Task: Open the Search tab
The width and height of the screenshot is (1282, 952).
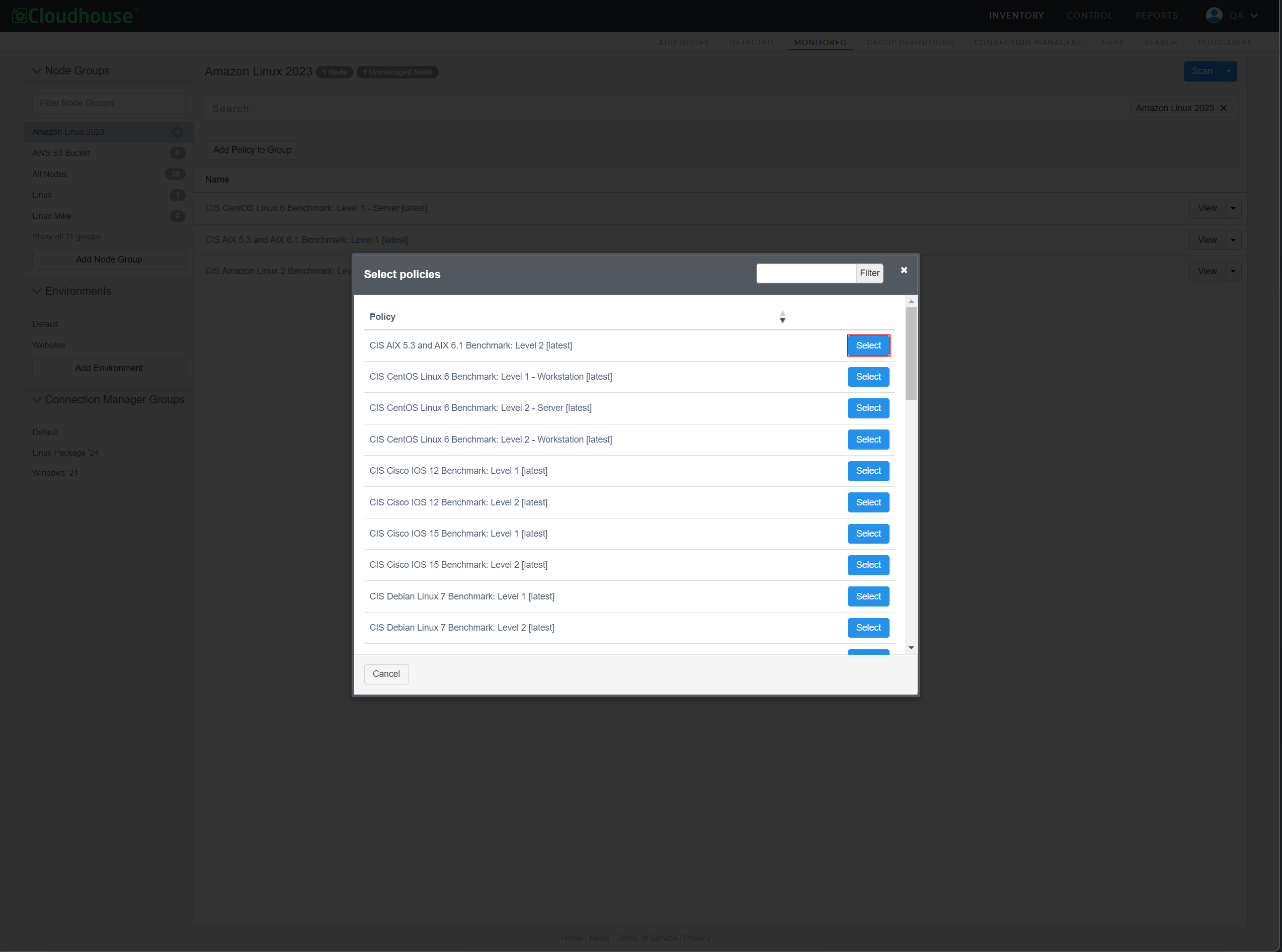Action: tap(1160, 43)
